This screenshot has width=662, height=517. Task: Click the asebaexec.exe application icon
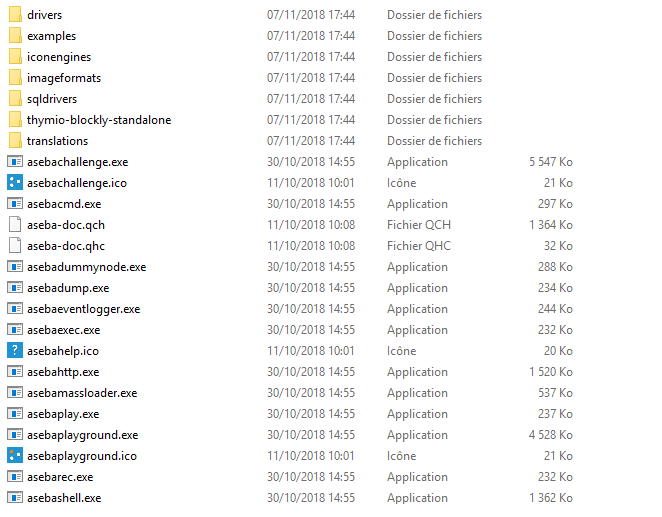pyautogui.click(x=15, y=330)
